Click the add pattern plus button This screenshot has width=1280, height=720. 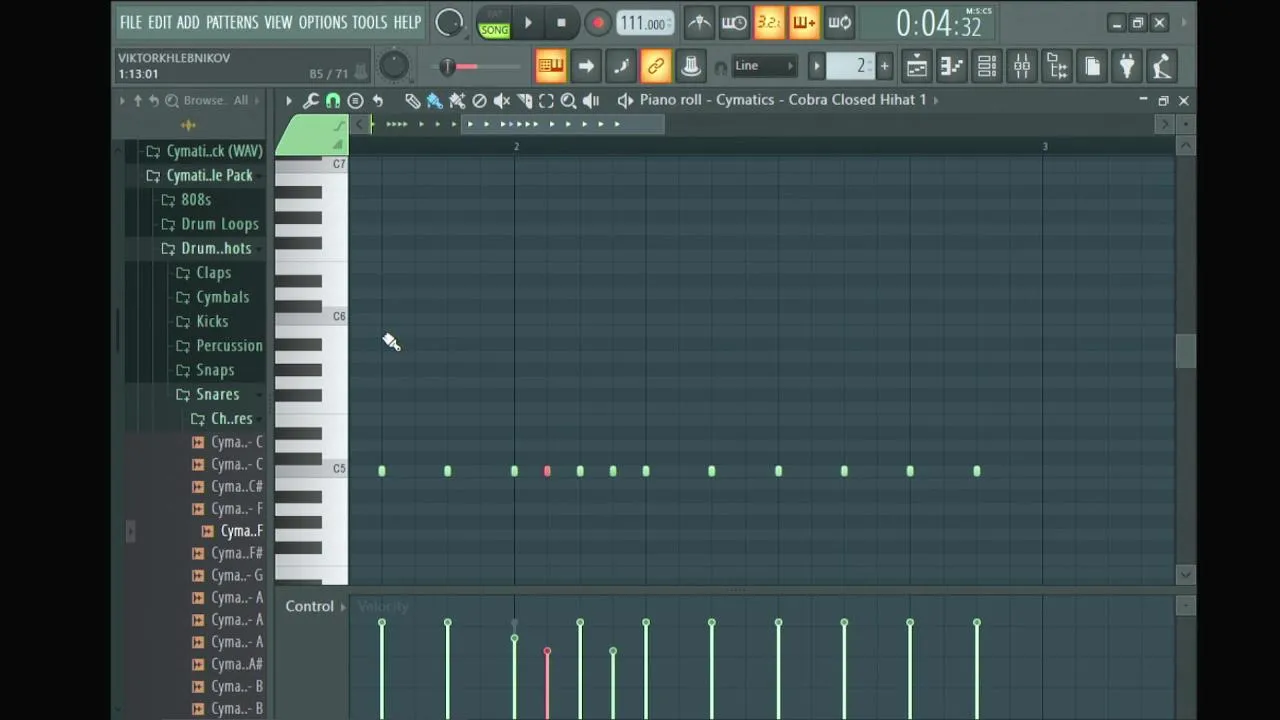[884, 66]
